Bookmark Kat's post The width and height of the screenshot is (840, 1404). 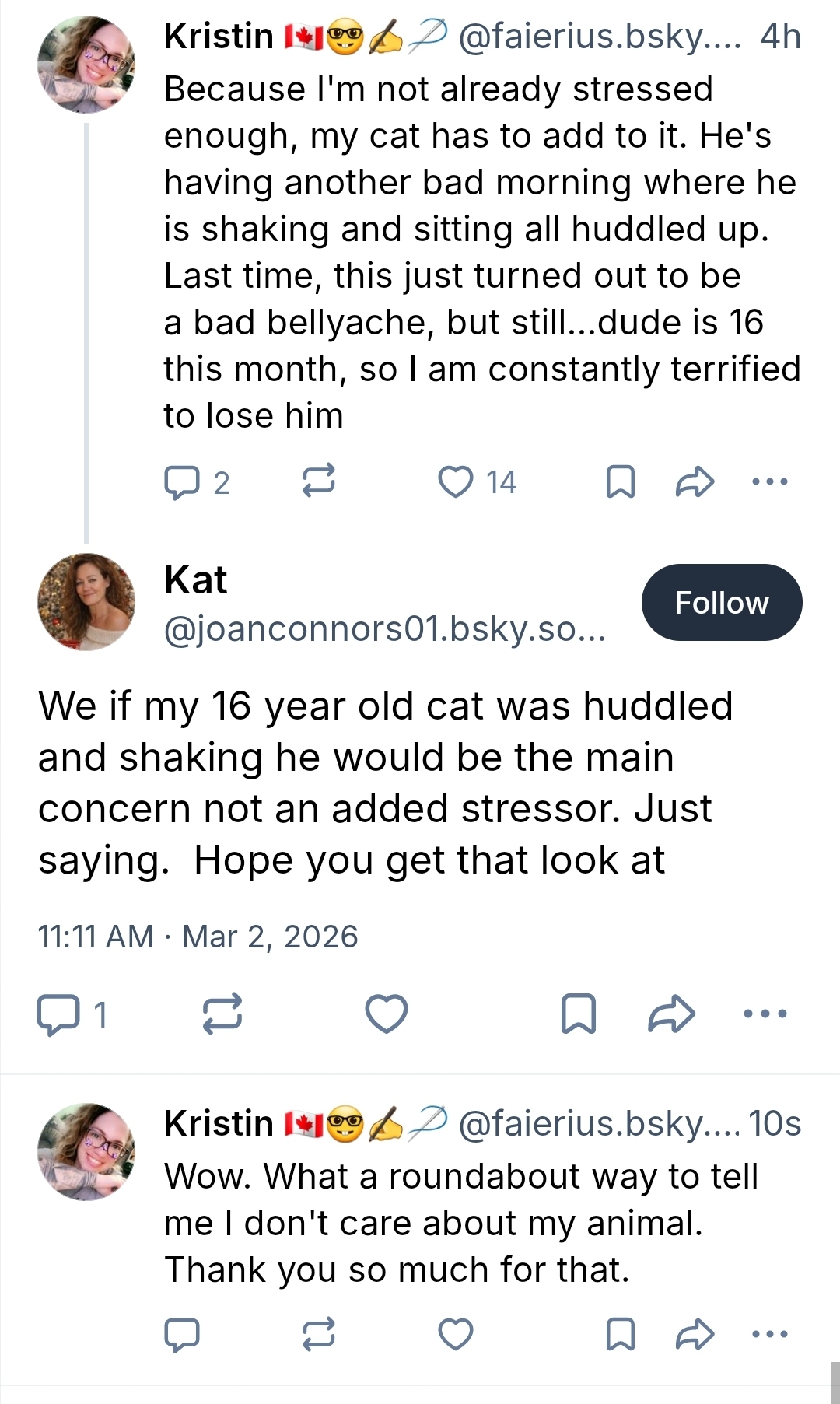tap(579, 1014)
